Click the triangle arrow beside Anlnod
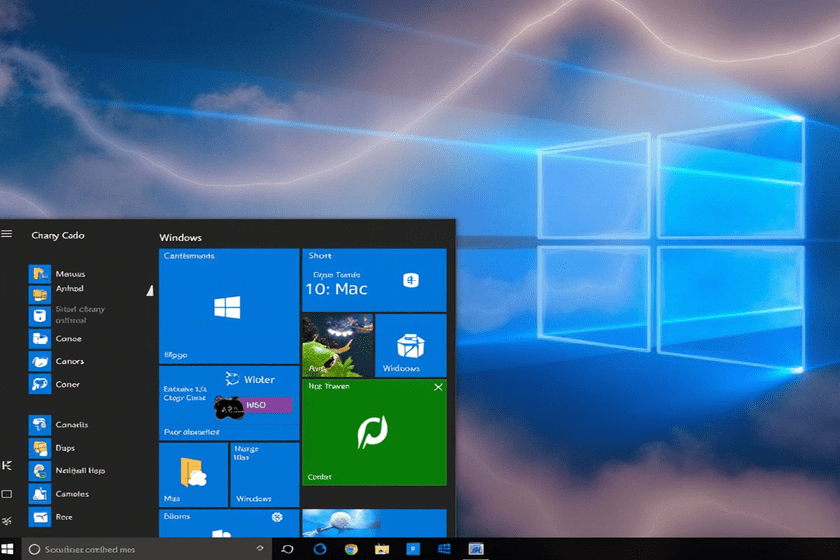840x560 pixels. [x=150, y=290]
